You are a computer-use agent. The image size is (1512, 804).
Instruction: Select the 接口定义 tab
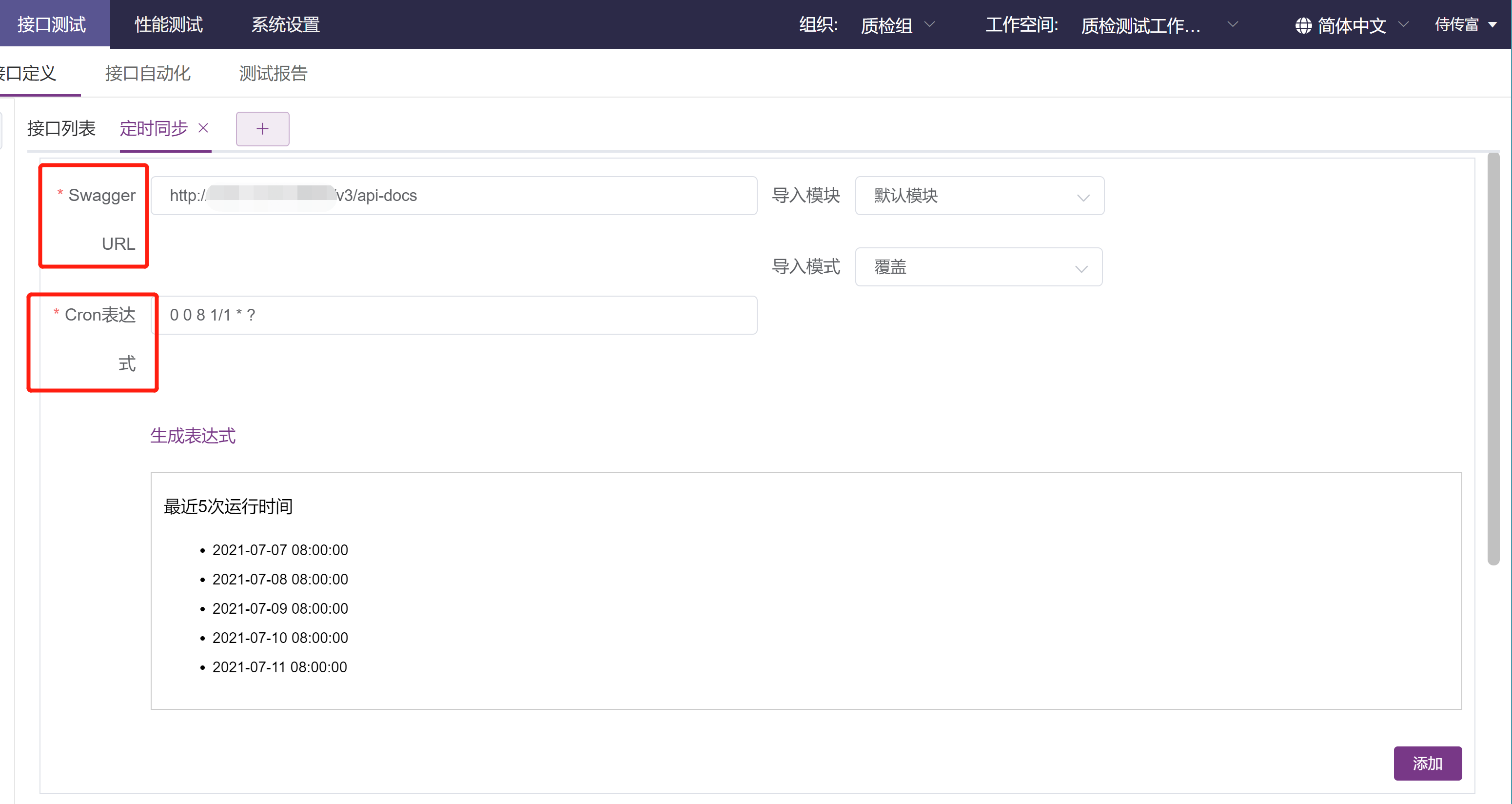click(29, 73)
